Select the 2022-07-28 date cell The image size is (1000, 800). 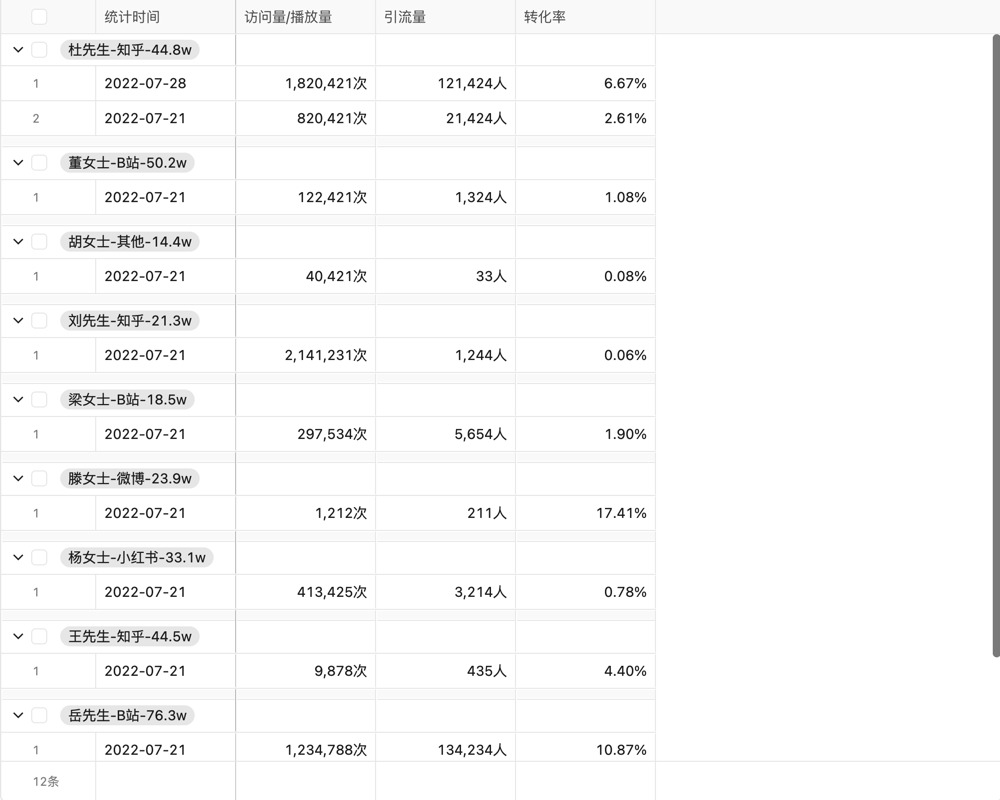coord(145,84)
